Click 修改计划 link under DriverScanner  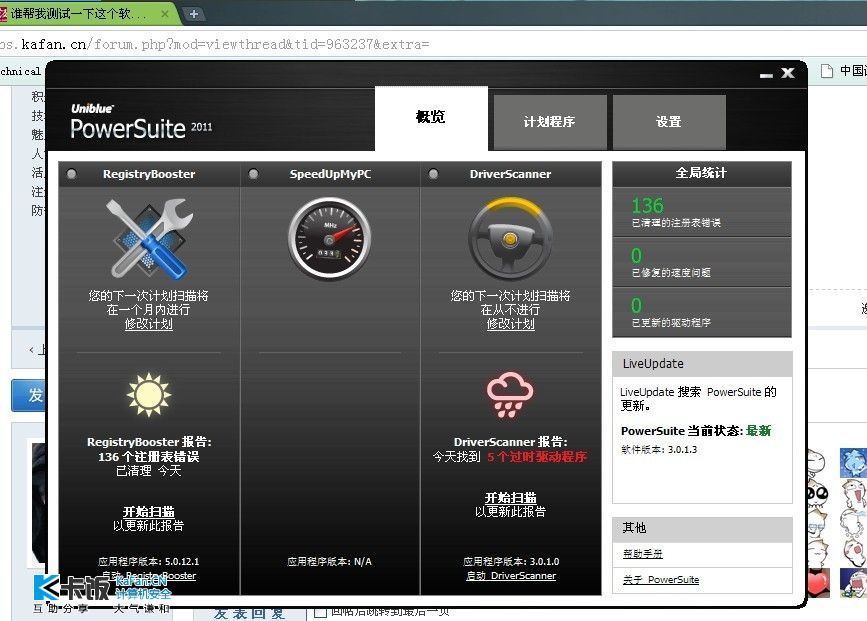click(510, 324)
